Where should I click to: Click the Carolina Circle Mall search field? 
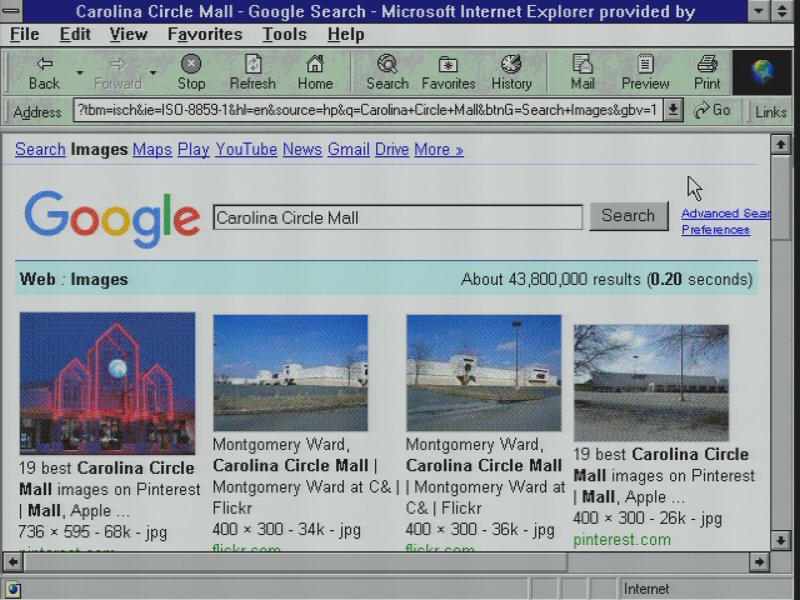397,217
